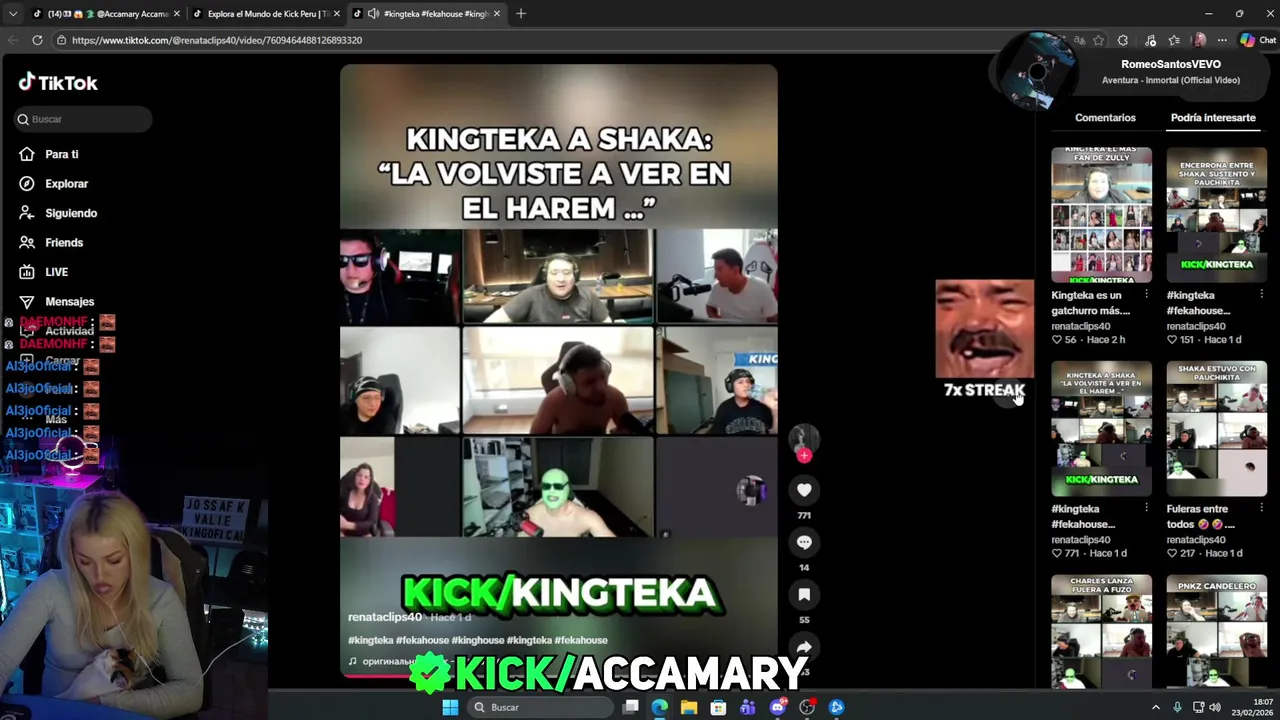Open File Explorer from the taskbar
1280x720 pixels.
click(x=689, y=707)
